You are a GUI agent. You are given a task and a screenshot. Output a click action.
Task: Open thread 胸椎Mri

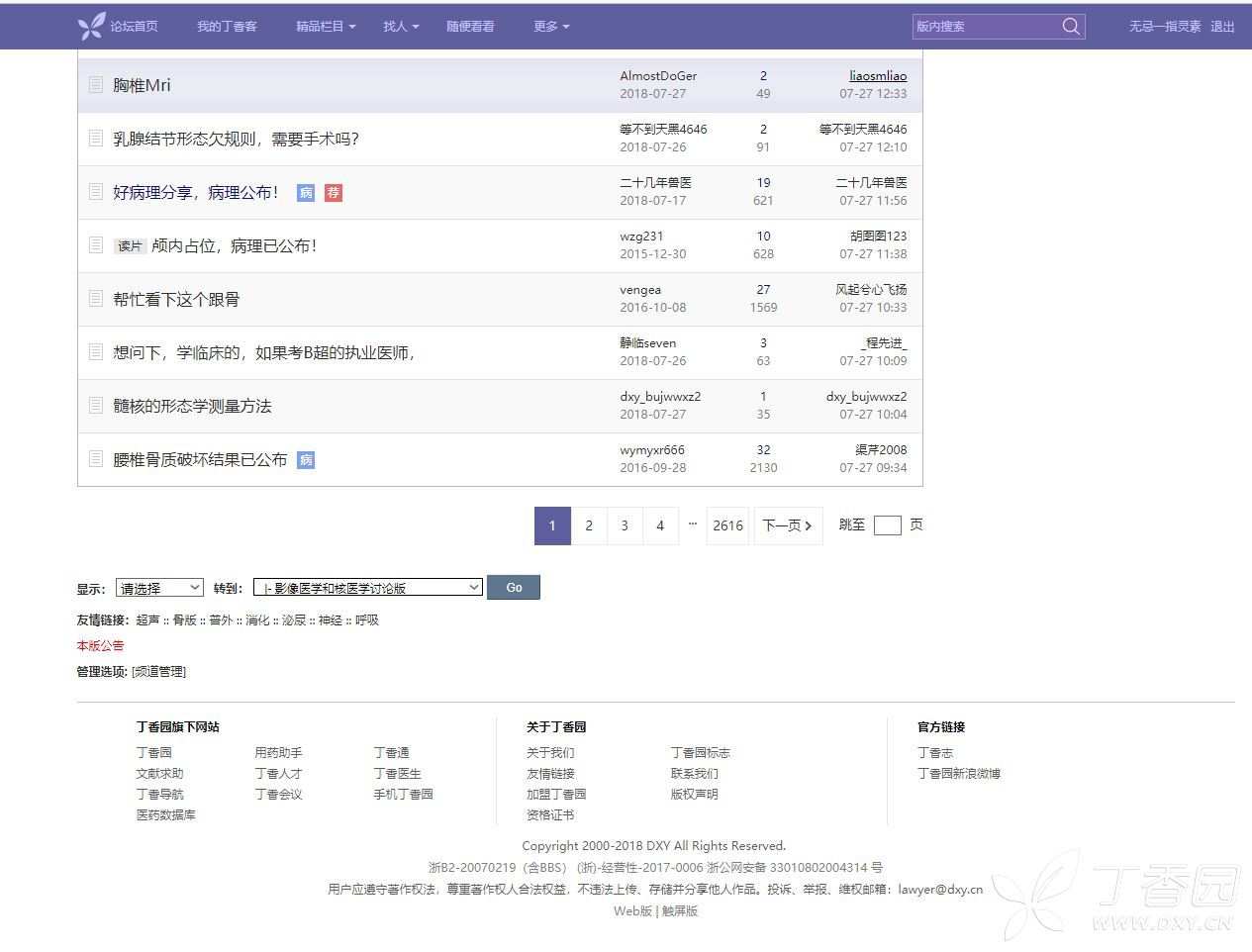[x=142, y=85]
